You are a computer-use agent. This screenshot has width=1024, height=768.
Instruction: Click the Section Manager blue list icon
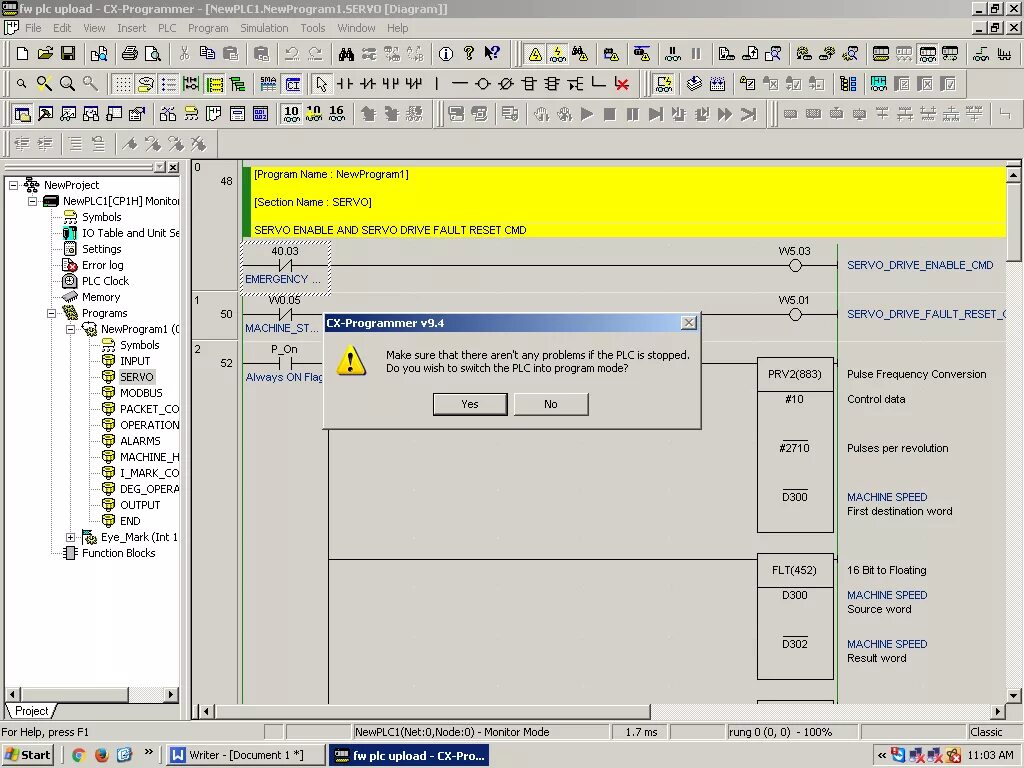(x=848, y=84)
